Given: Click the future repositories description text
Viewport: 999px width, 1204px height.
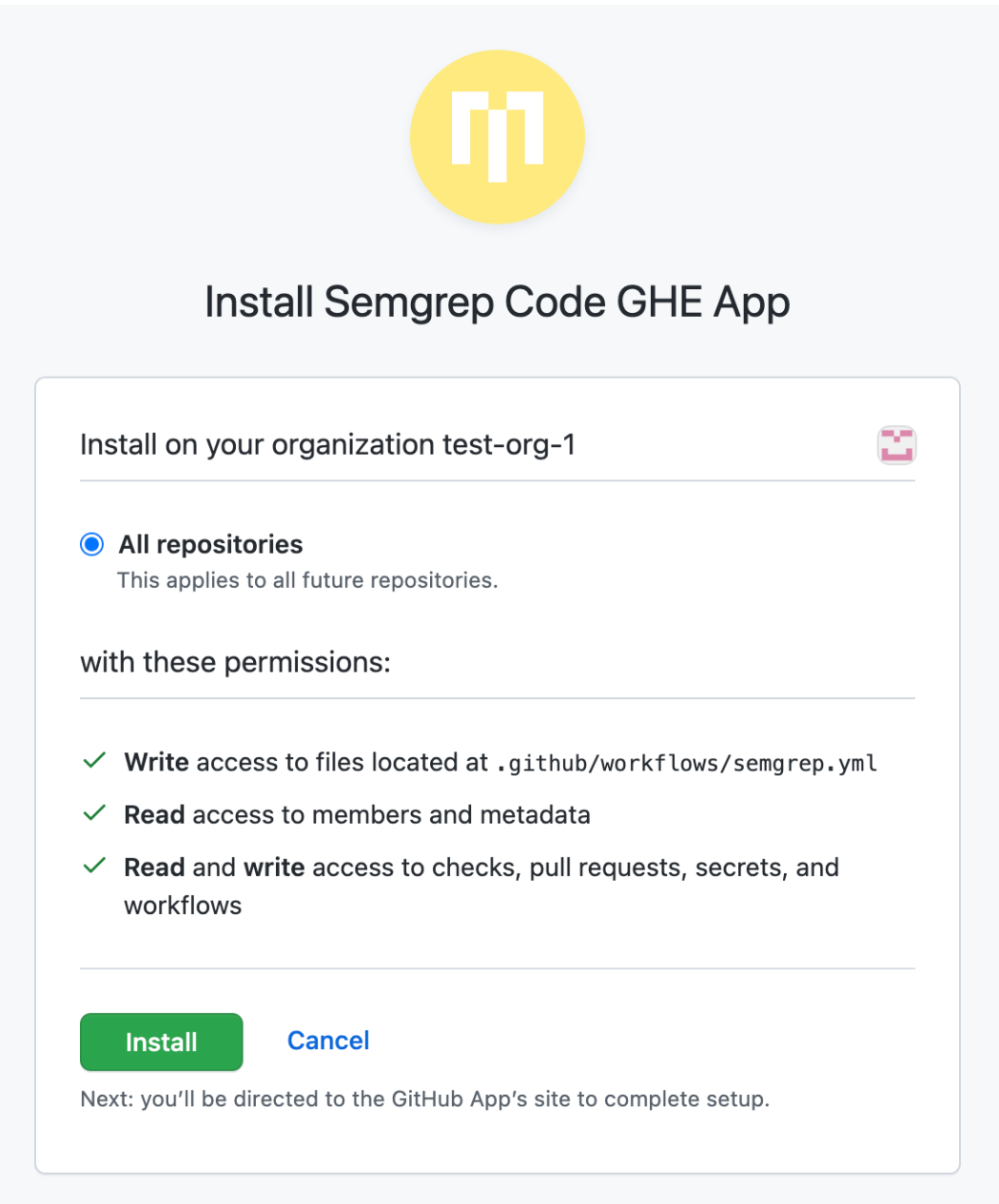Looking at the screenshot, I should (x=306, y=580).
